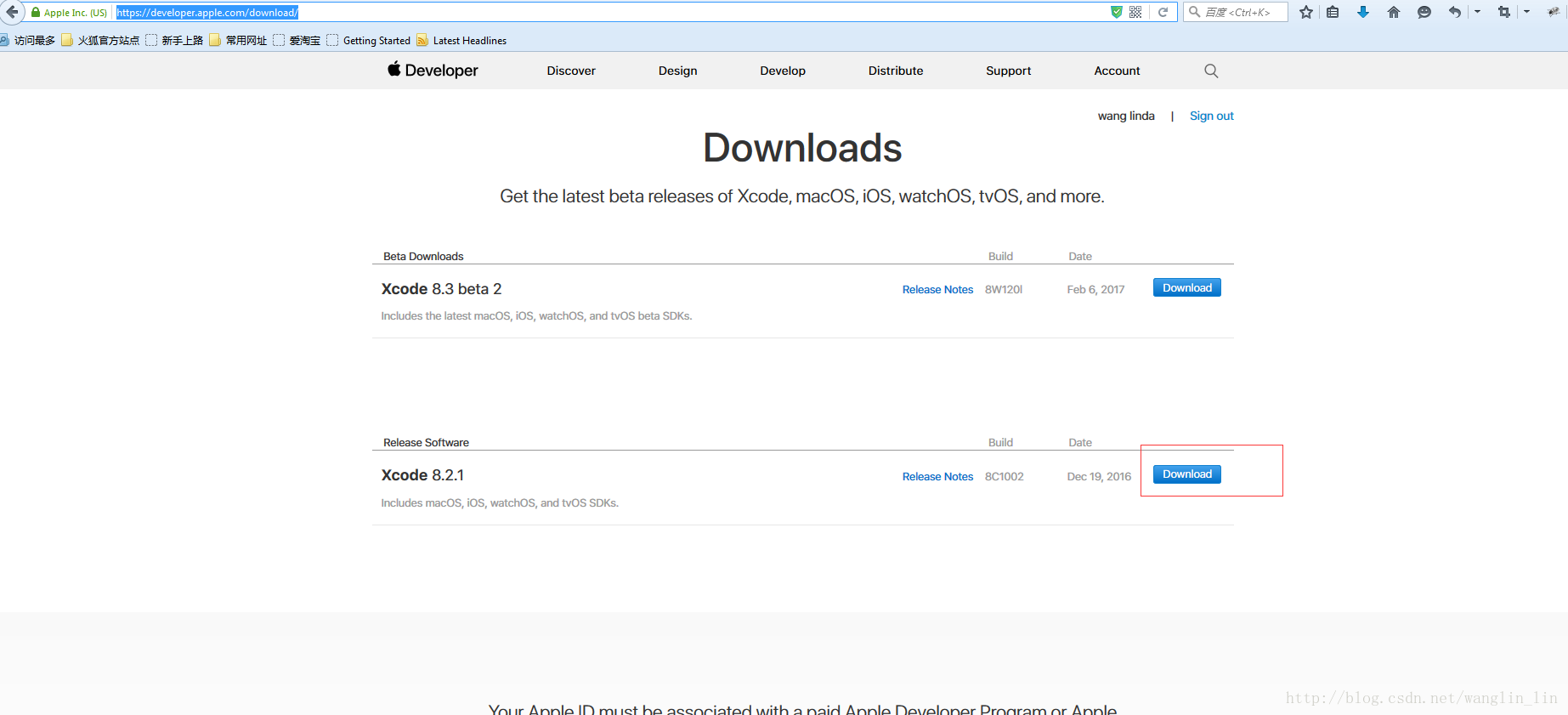Download Xcode 8.2.1

click(x=1187, y=474)
